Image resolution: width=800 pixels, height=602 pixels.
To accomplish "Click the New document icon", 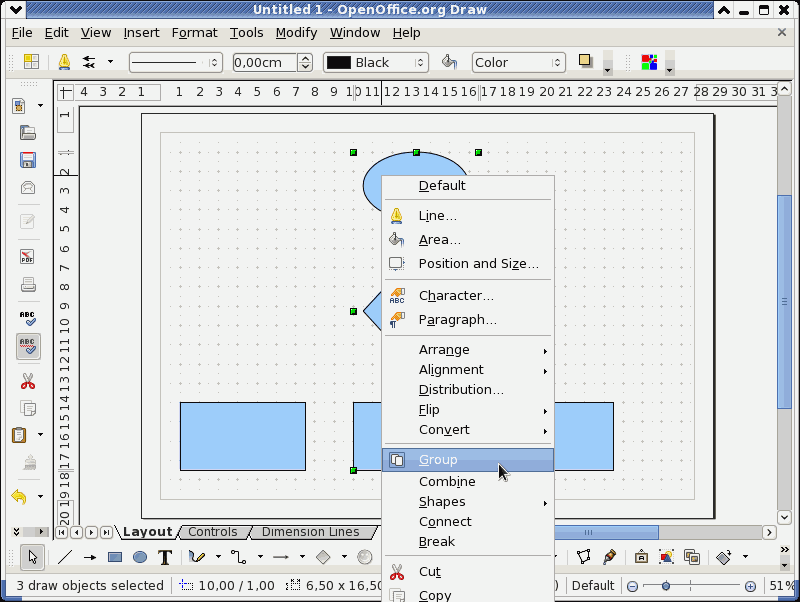I will click(x=19, y=106).
